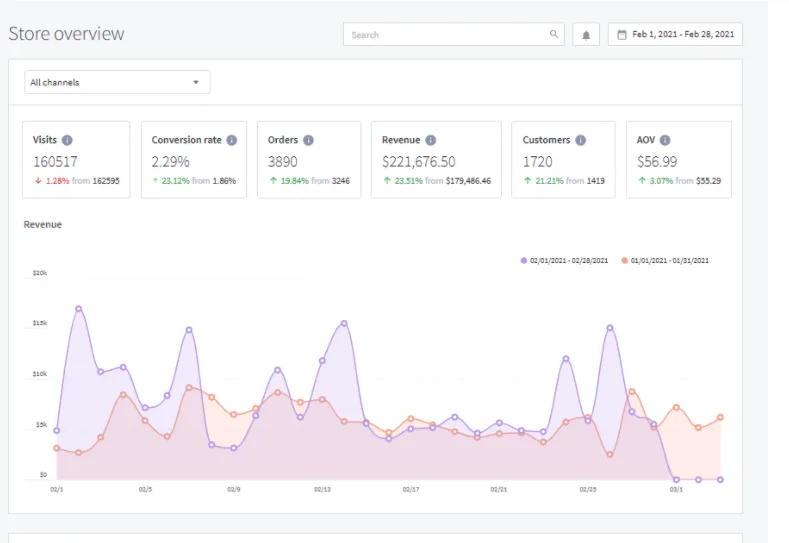Screen dimensions: 789x543
Task: Select the Customers value 1720
Action: 537,162
